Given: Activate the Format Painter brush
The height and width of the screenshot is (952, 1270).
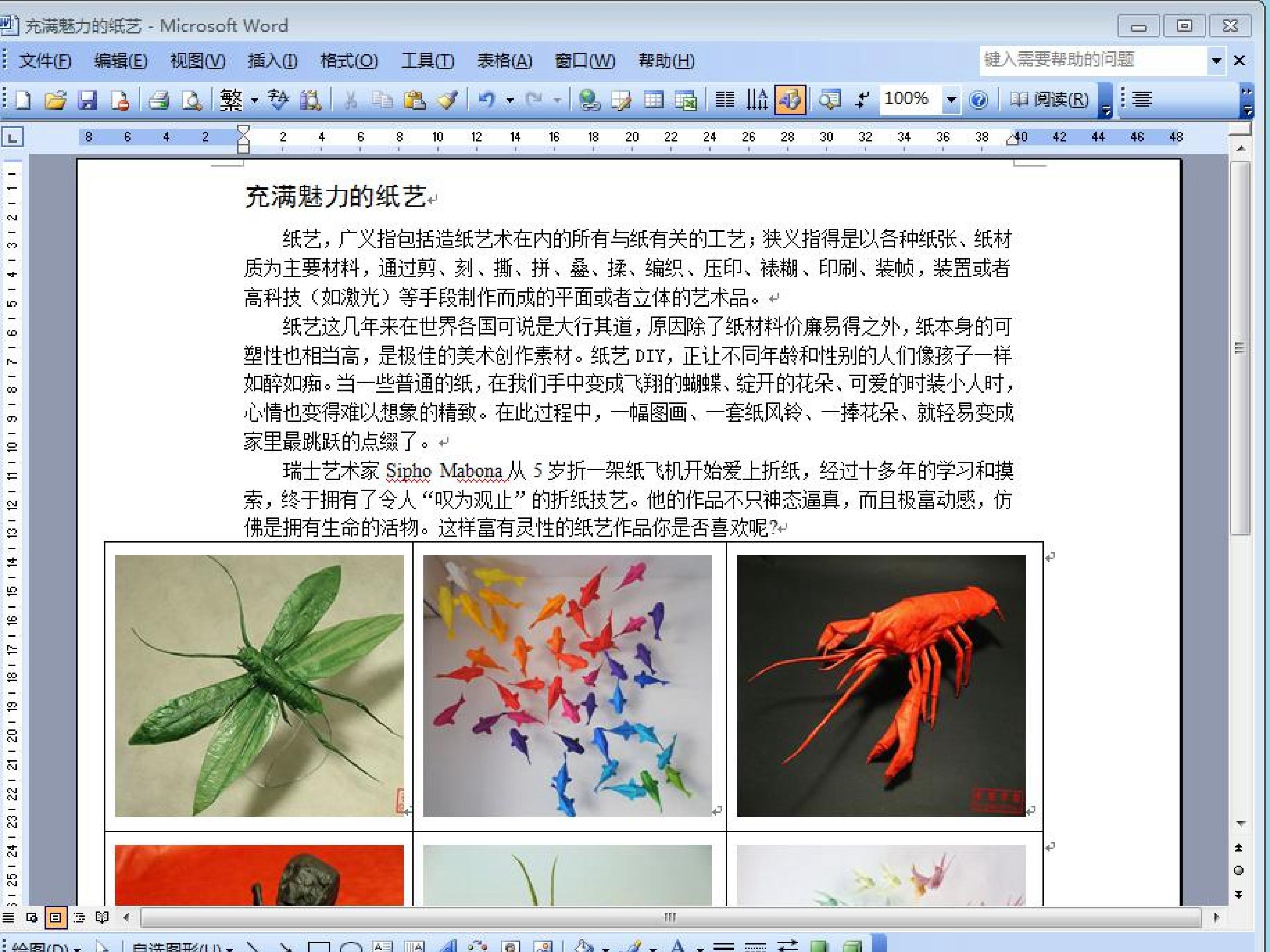Looking at the screenshot, I should tap(447, 100).
